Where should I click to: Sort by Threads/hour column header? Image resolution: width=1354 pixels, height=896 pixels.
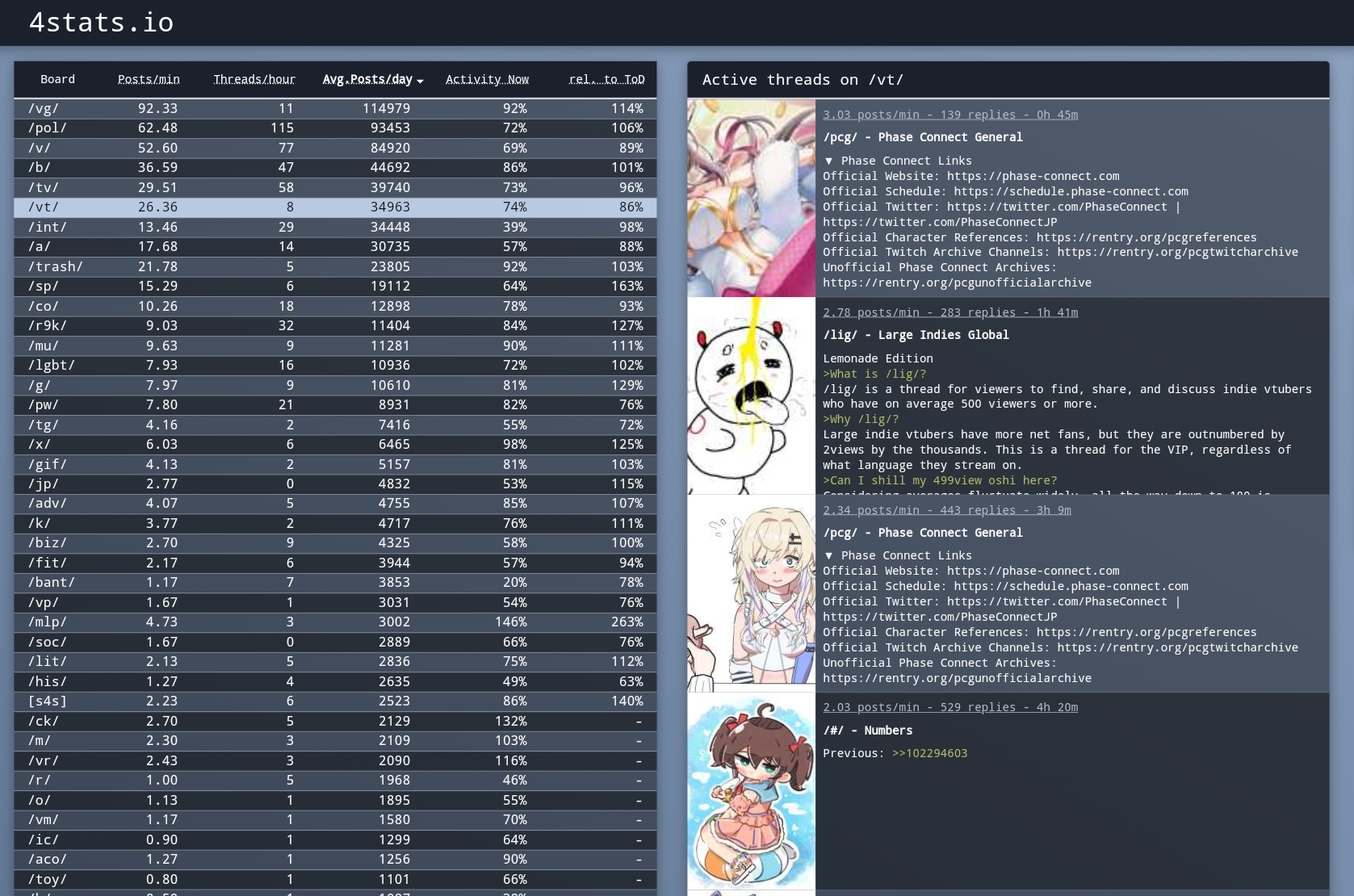tap(254, 79)
